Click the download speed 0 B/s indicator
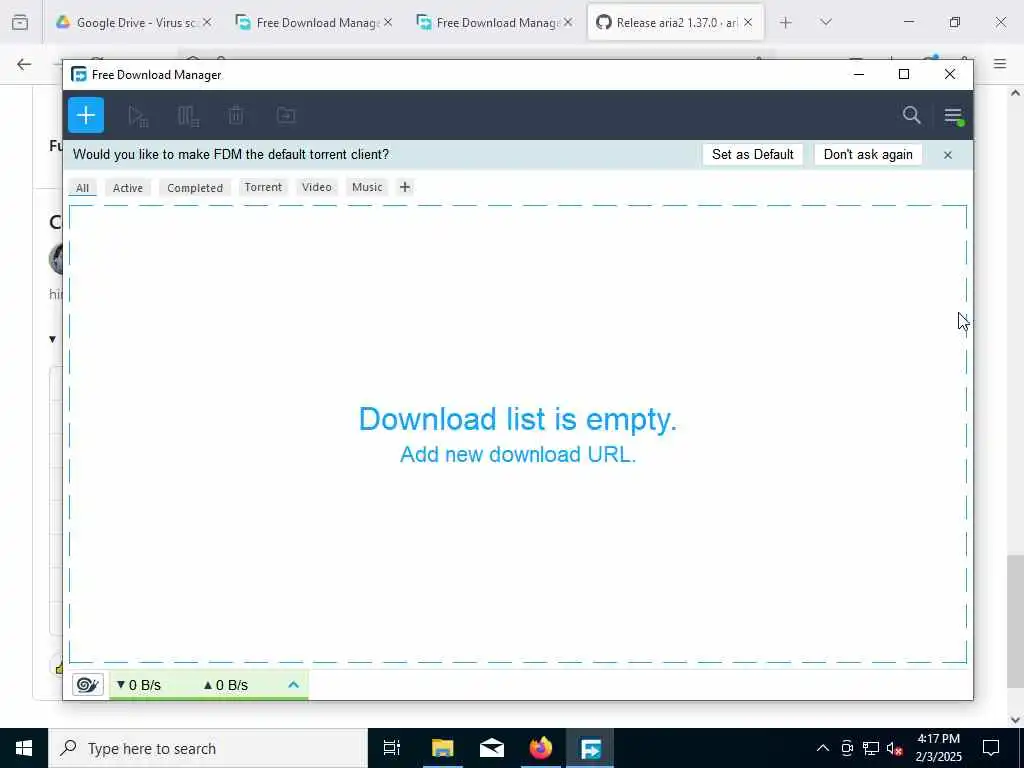The height and width of the screenshot is (768, 1024). coord(138,685)
